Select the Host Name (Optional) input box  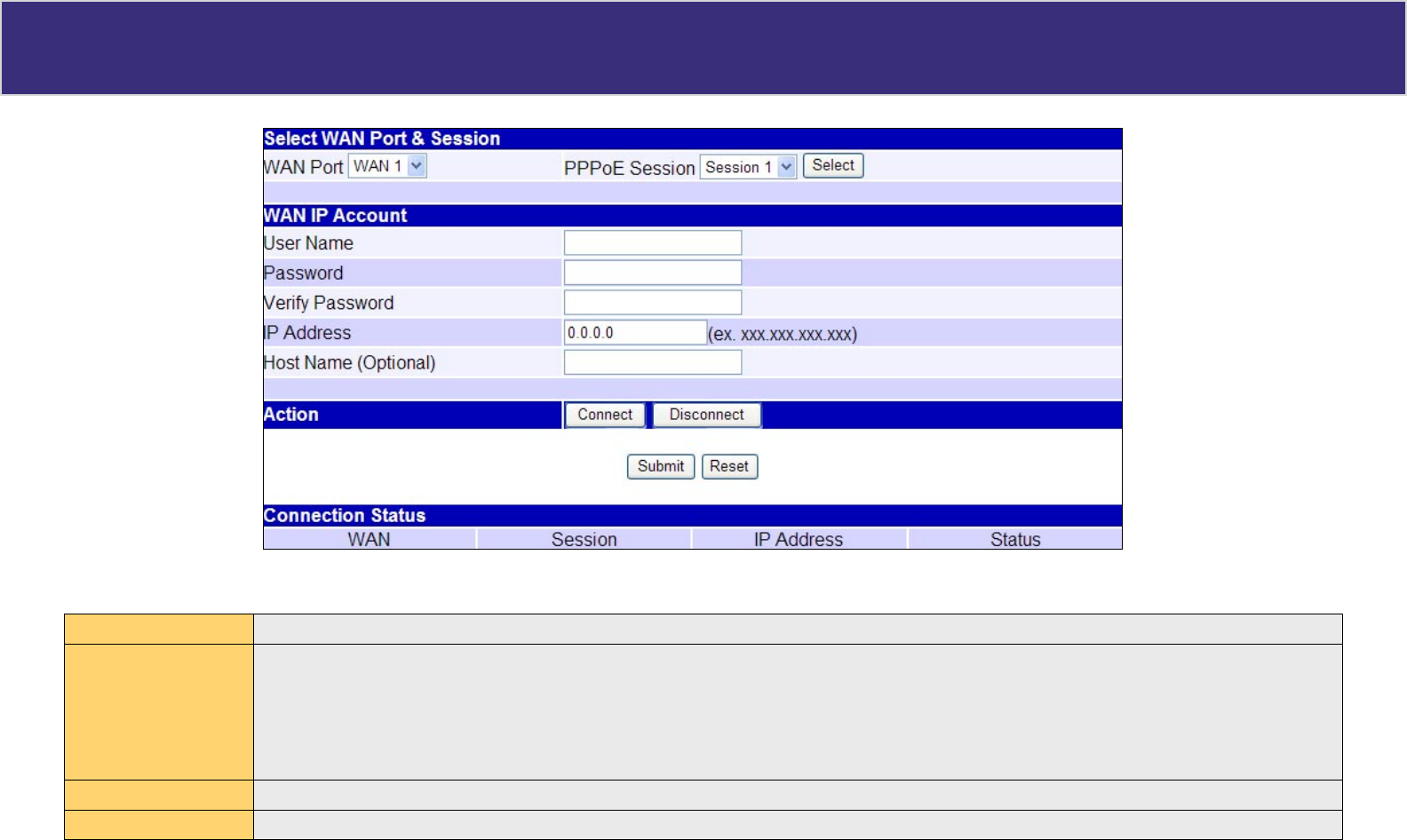[x=652, y=362]
